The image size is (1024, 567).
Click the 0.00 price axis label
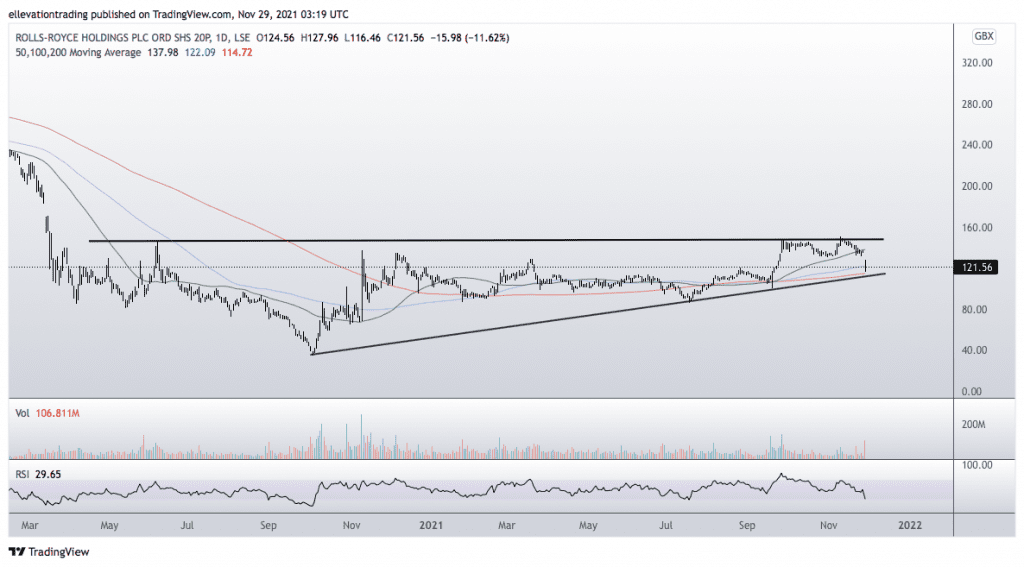[x=972, y=391]
